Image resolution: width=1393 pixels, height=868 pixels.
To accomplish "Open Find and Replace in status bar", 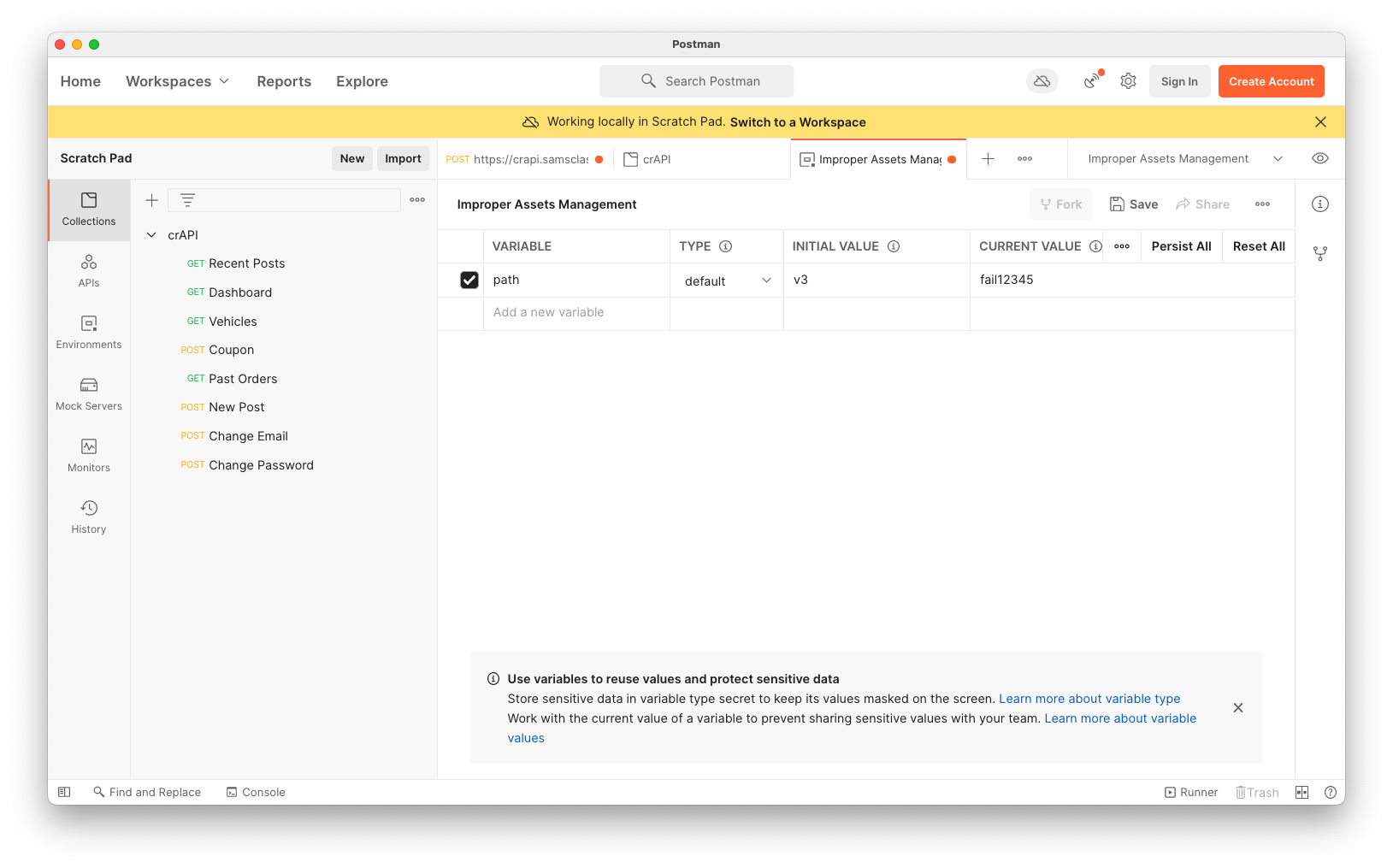I will tap(147, 793).
